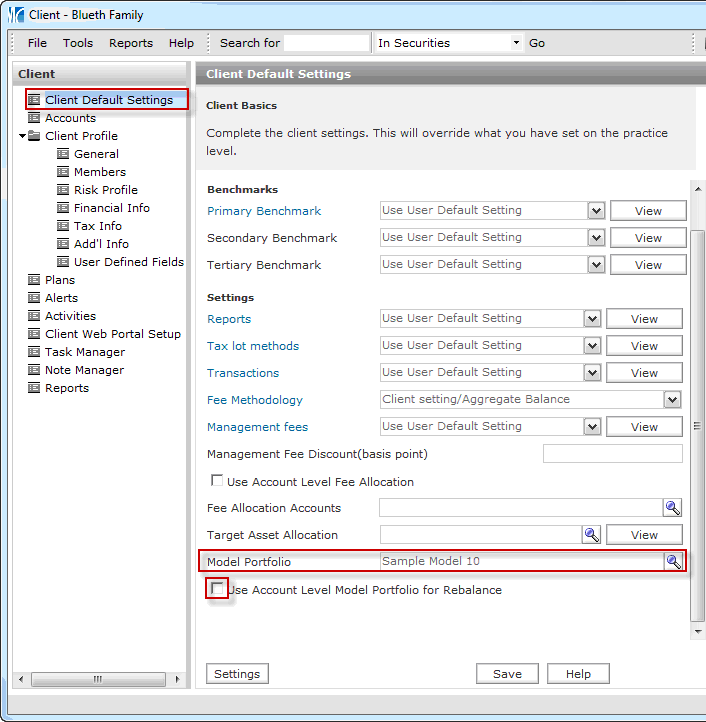
Task: Click the Alerts icon in sidebar
Action: (34, 298)
